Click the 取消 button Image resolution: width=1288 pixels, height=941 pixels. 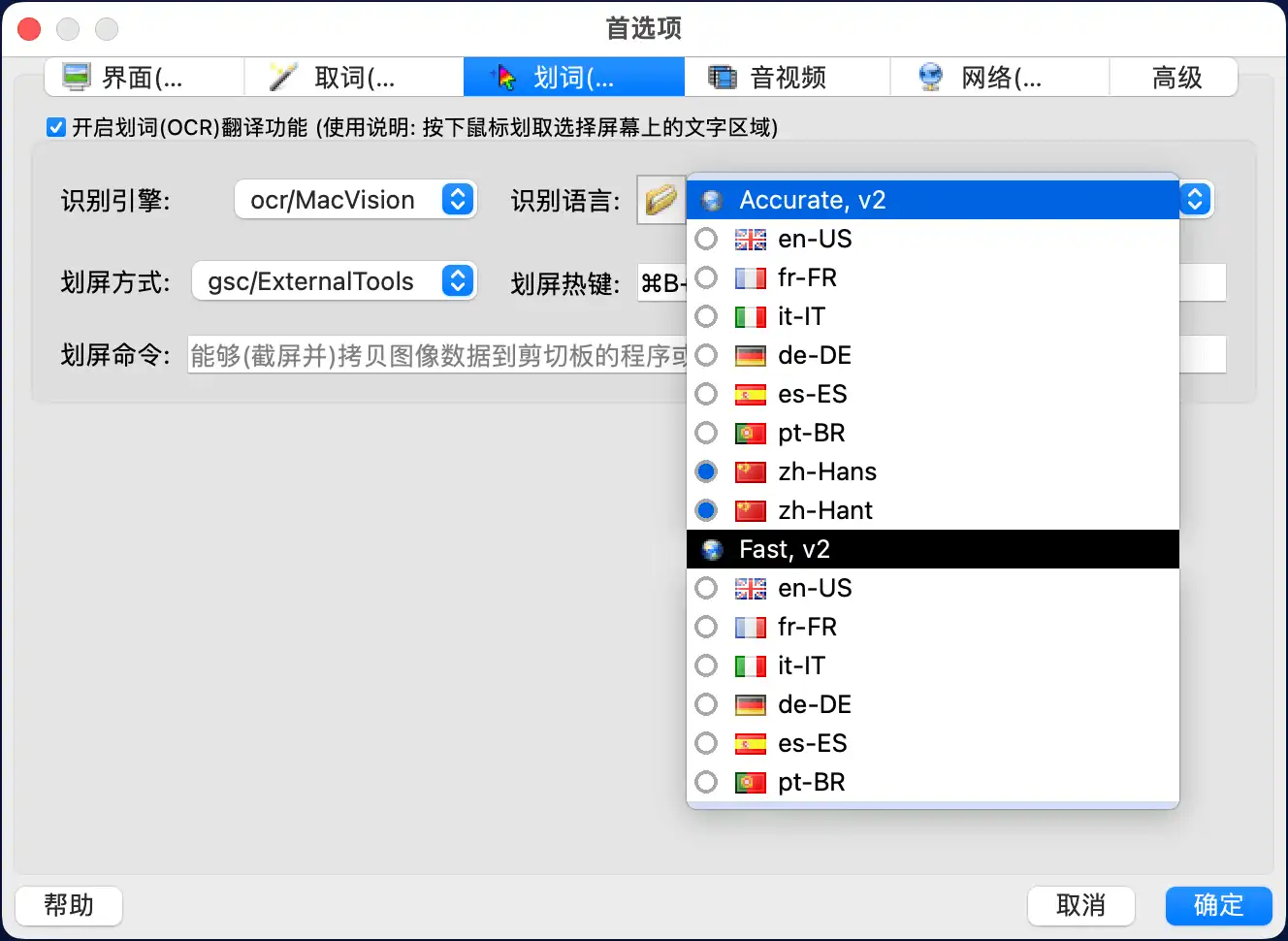coord(1081,905)
